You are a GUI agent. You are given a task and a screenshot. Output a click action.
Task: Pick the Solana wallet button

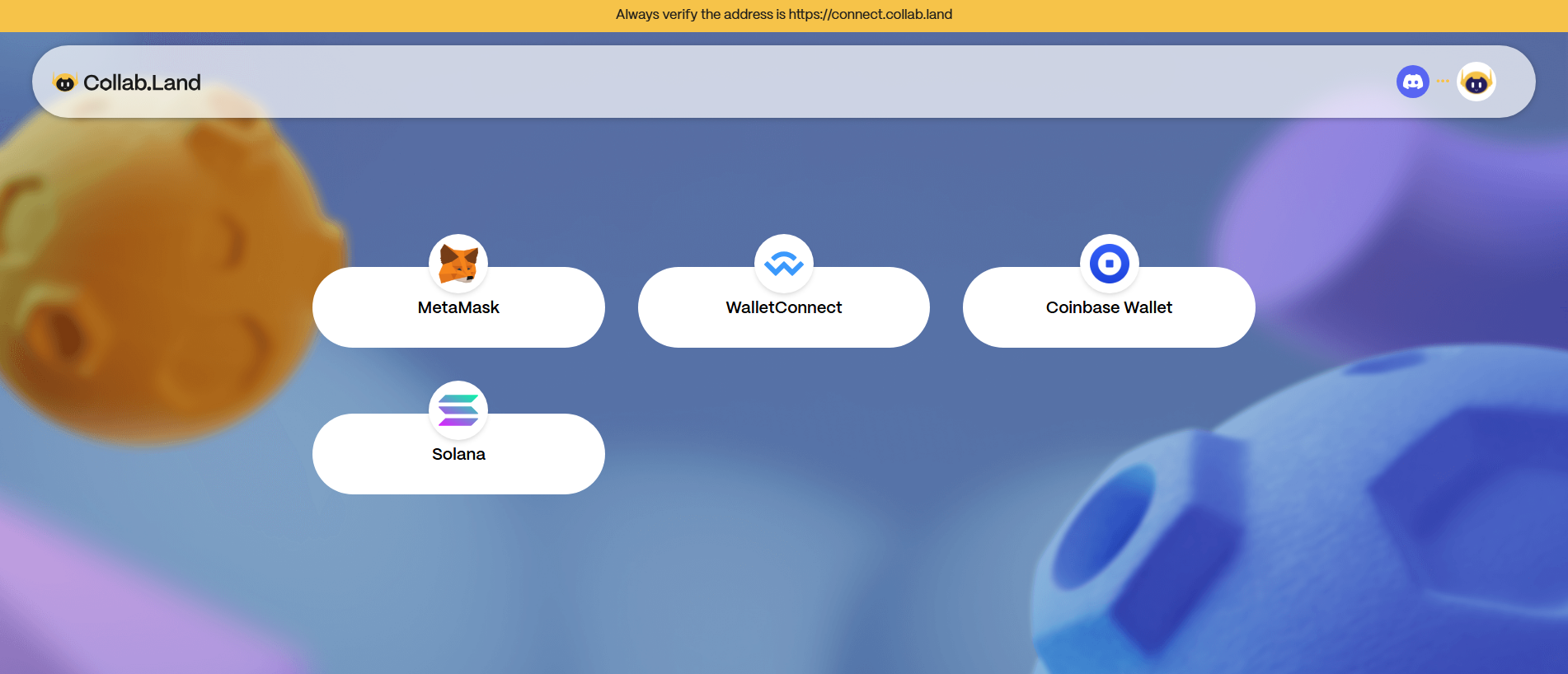pos(458,454)
